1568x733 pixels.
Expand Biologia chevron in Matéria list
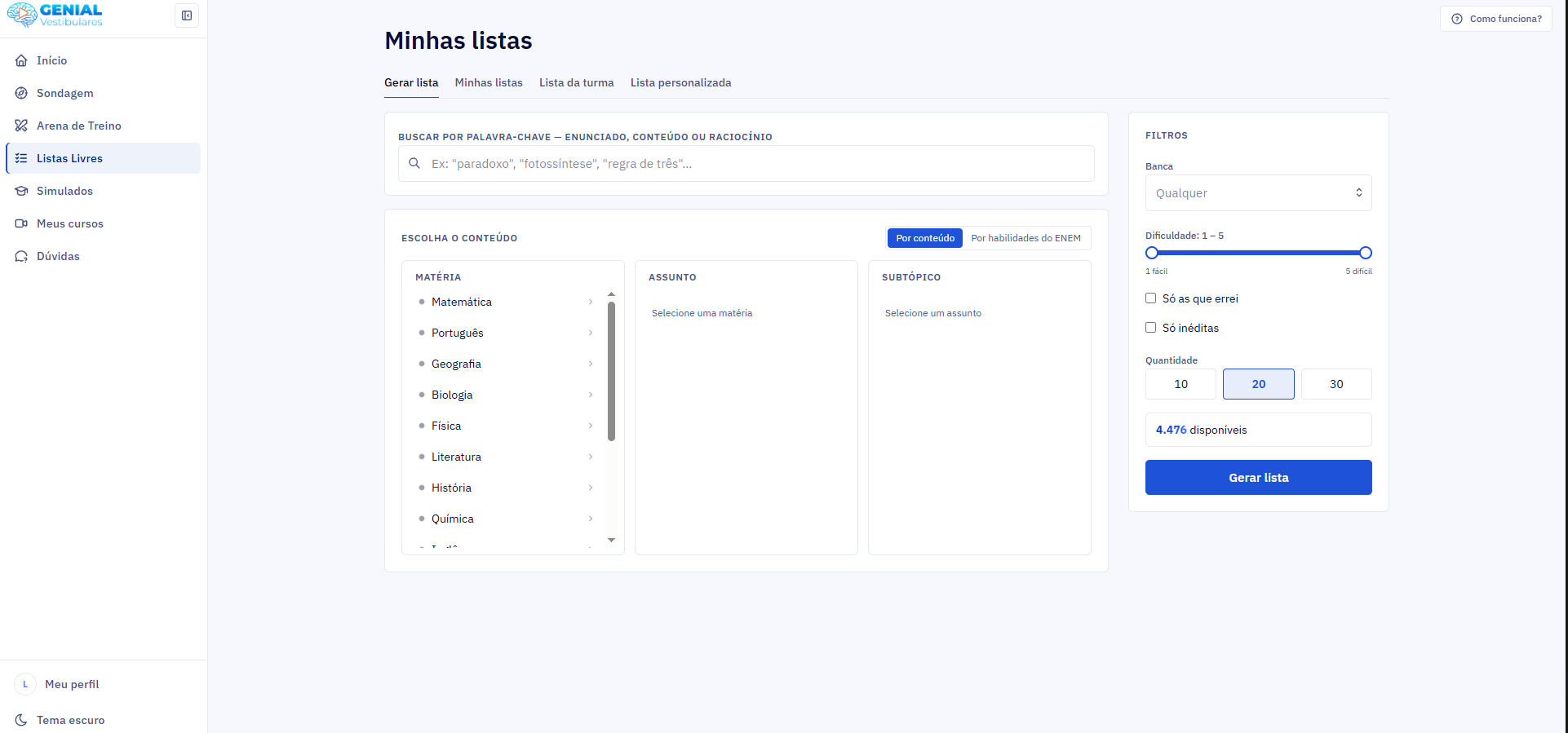click(x=591, y=395)
